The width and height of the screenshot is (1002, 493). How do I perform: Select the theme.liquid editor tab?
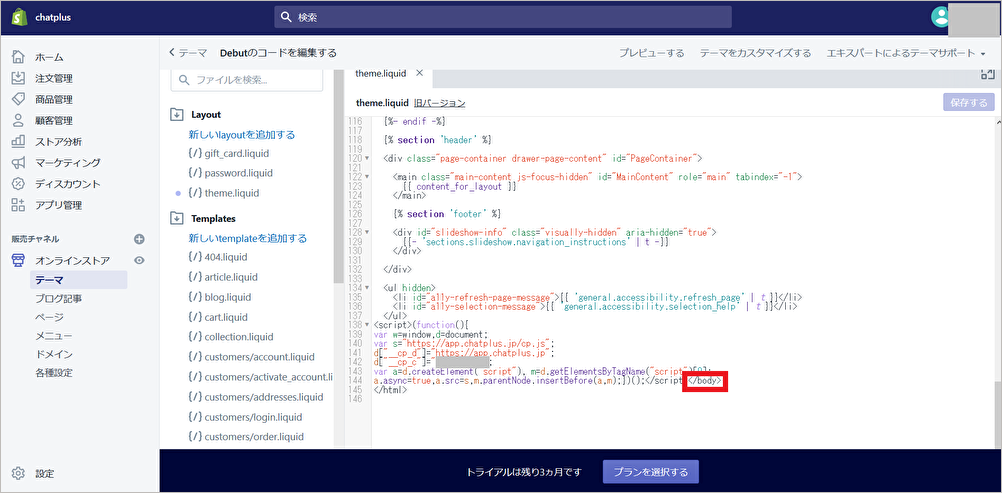coord(381,74)
